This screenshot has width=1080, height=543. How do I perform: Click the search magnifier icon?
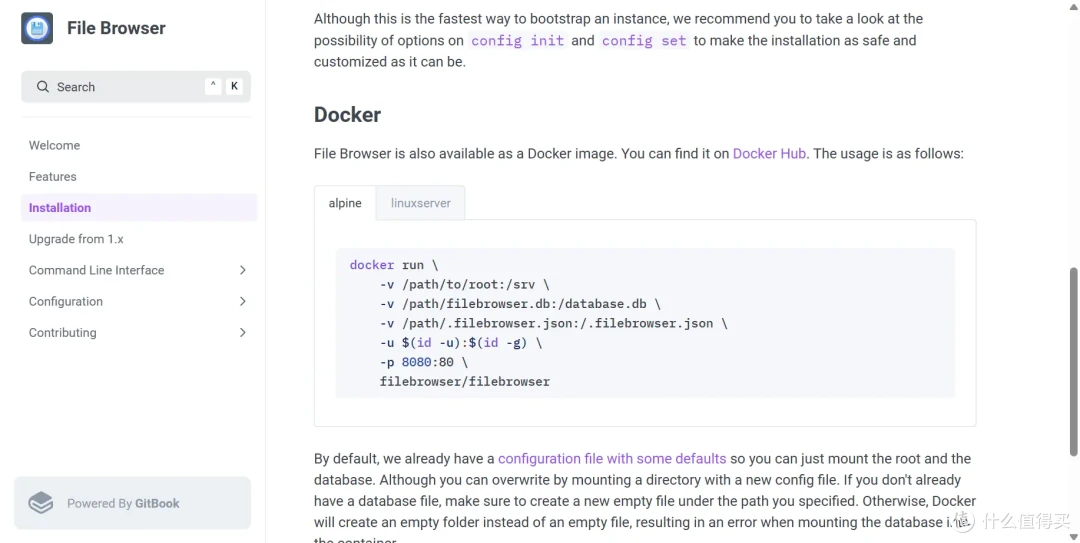point(43,87)
